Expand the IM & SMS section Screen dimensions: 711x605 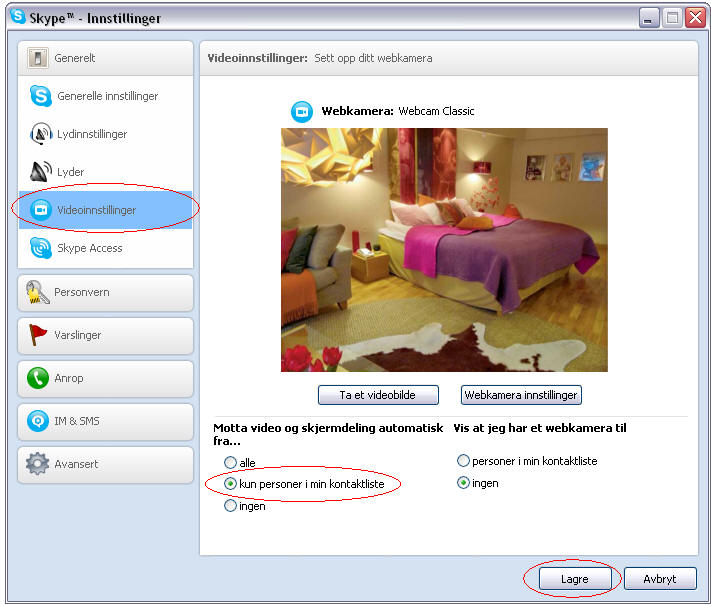(x=105, y=421)
